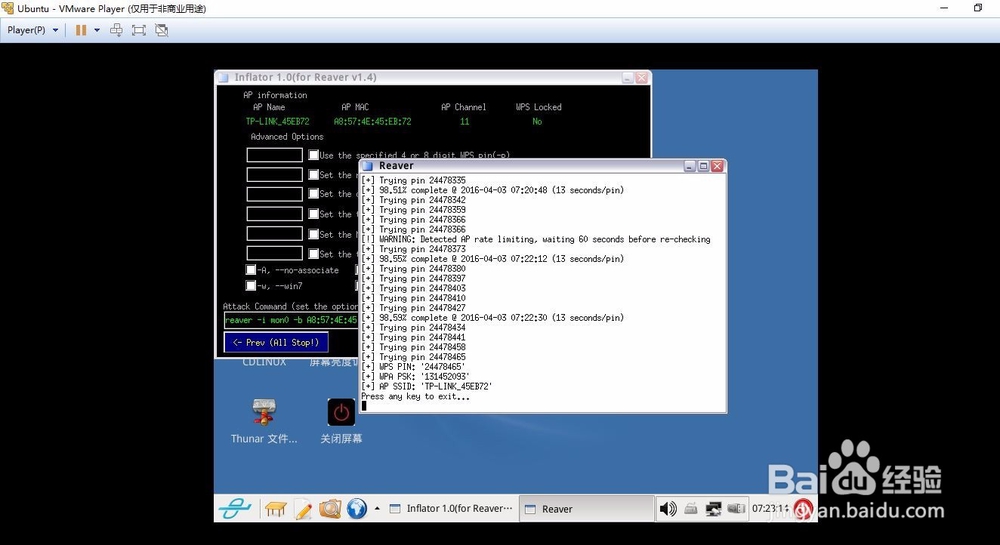Click the keyboard layout tray icon
Image resolution: width=1000 pixels, height=545 pixels.
(x=691, y=509)
